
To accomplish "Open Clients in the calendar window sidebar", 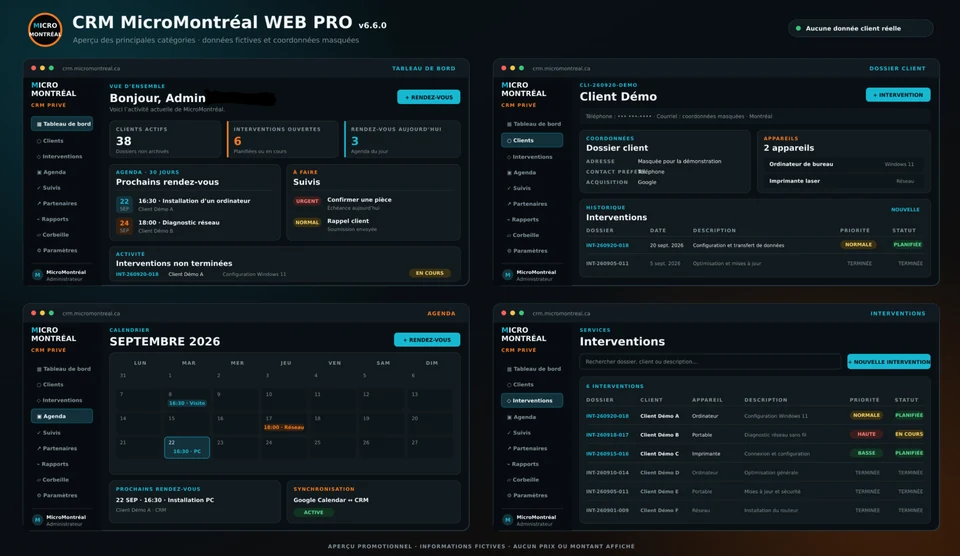I will [53, 385].
